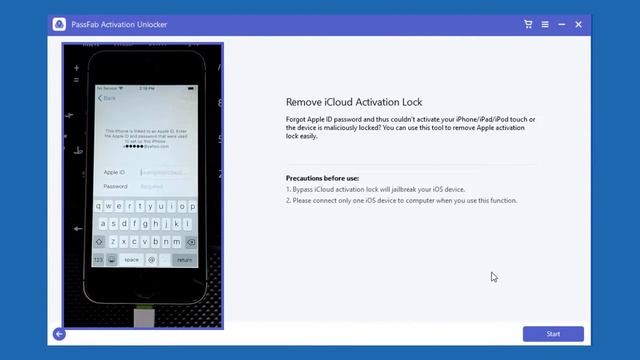Click the jailbreak precaution line 1
Screen dimensions: 640x360
[376, 189]
